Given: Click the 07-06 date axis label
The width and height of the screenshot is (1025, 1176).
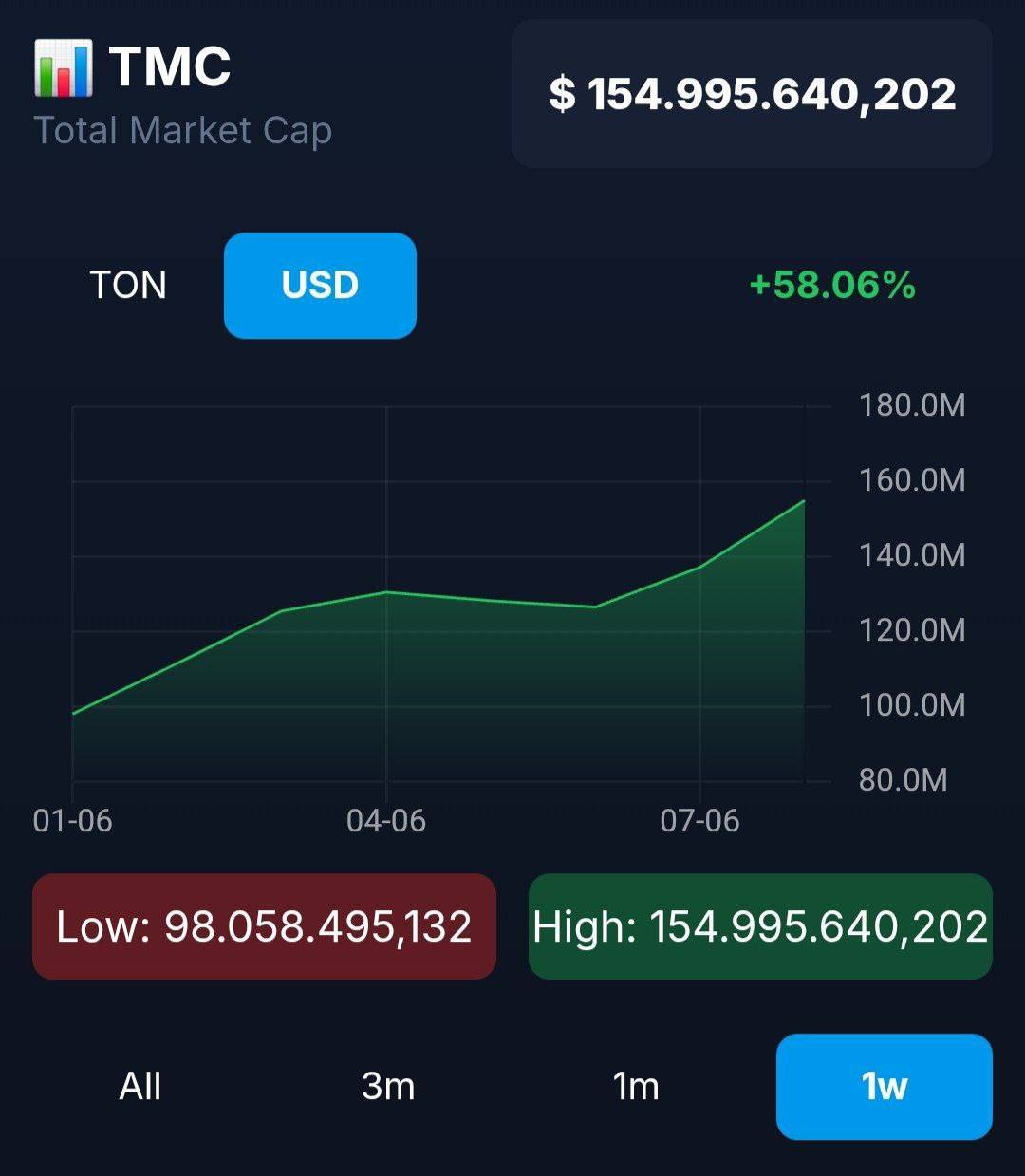Looking at the screenshot, I should (x=699, y=820).
